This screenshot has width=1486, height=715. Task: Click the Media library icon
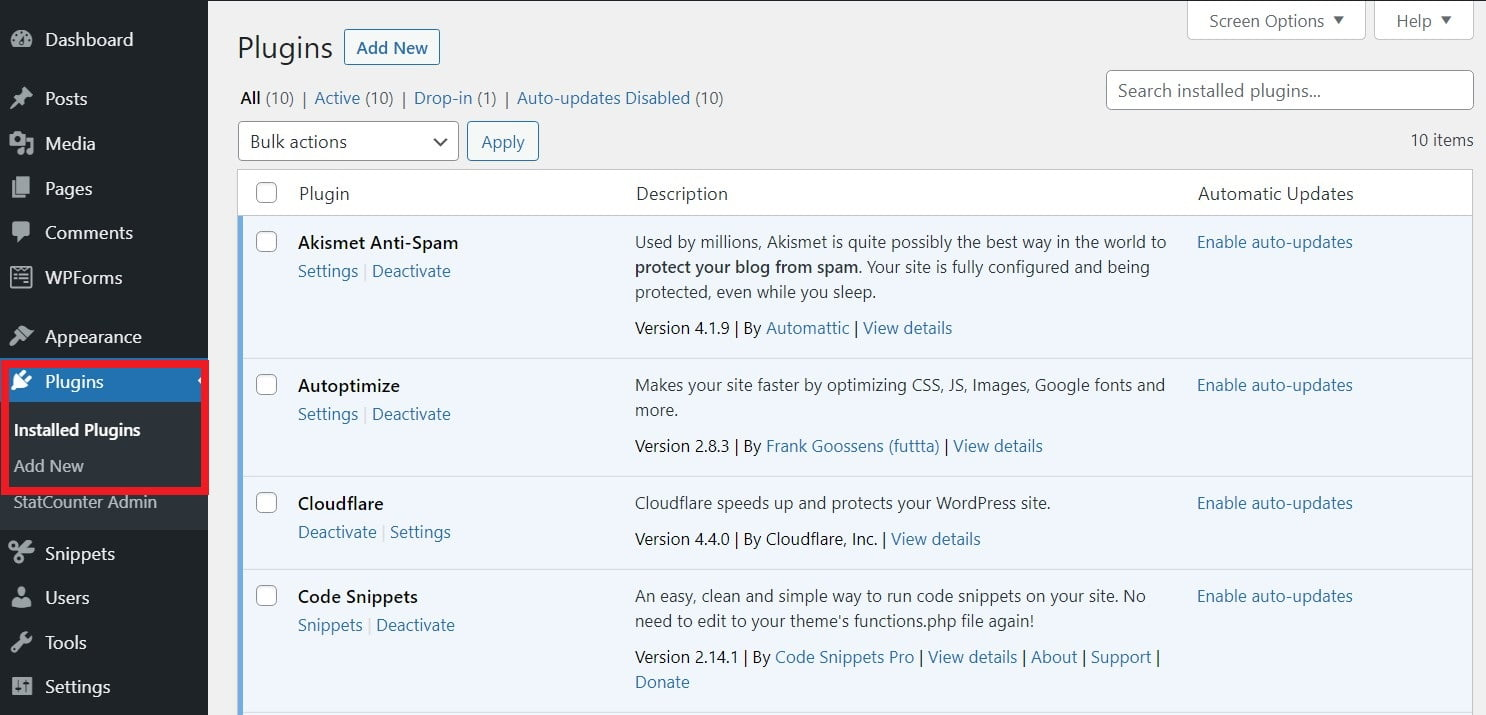pyautogui.click(x=22, y=144)
